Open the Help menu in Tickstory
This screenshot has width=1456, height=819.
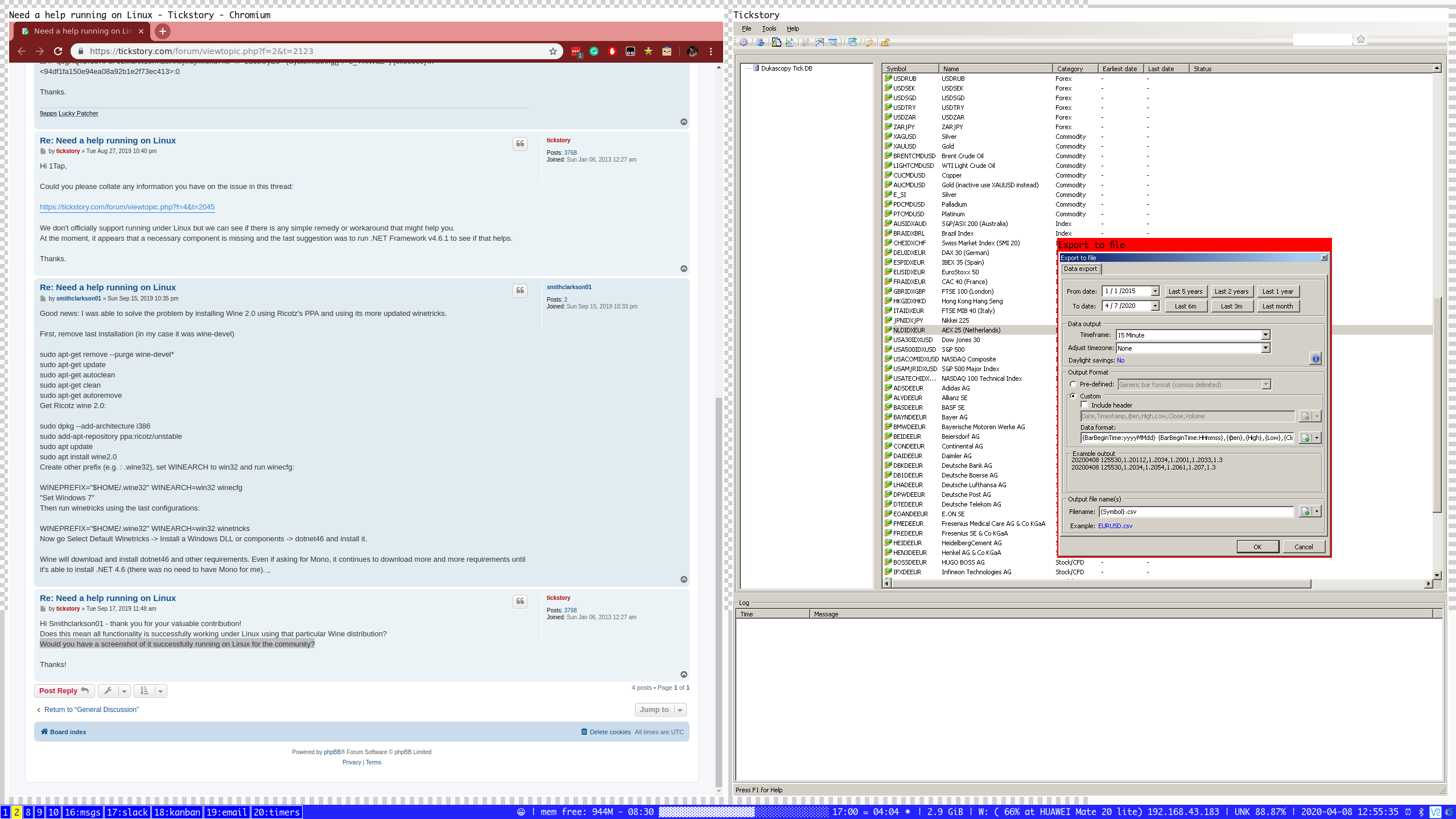tap(793, 28)
